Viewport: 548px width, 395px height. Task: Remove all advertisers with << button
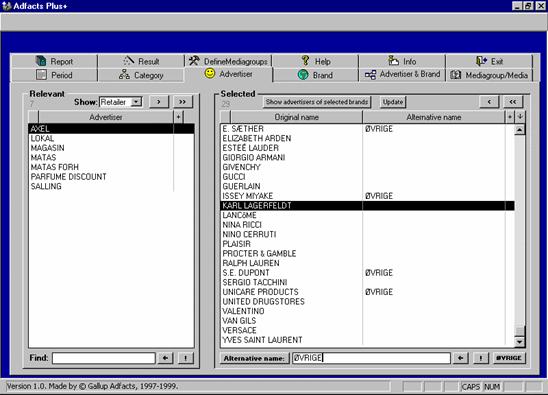512,102
